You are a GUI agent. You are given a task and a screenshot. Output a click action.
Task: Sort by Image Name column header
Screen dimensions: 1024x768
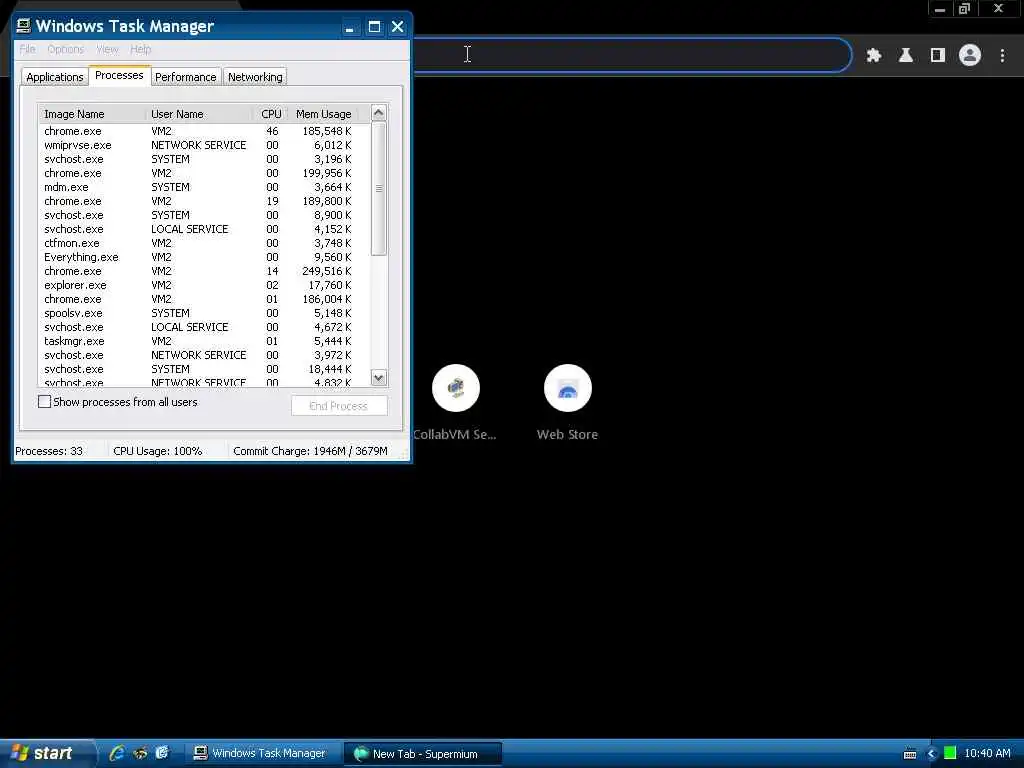coord(91,114)
